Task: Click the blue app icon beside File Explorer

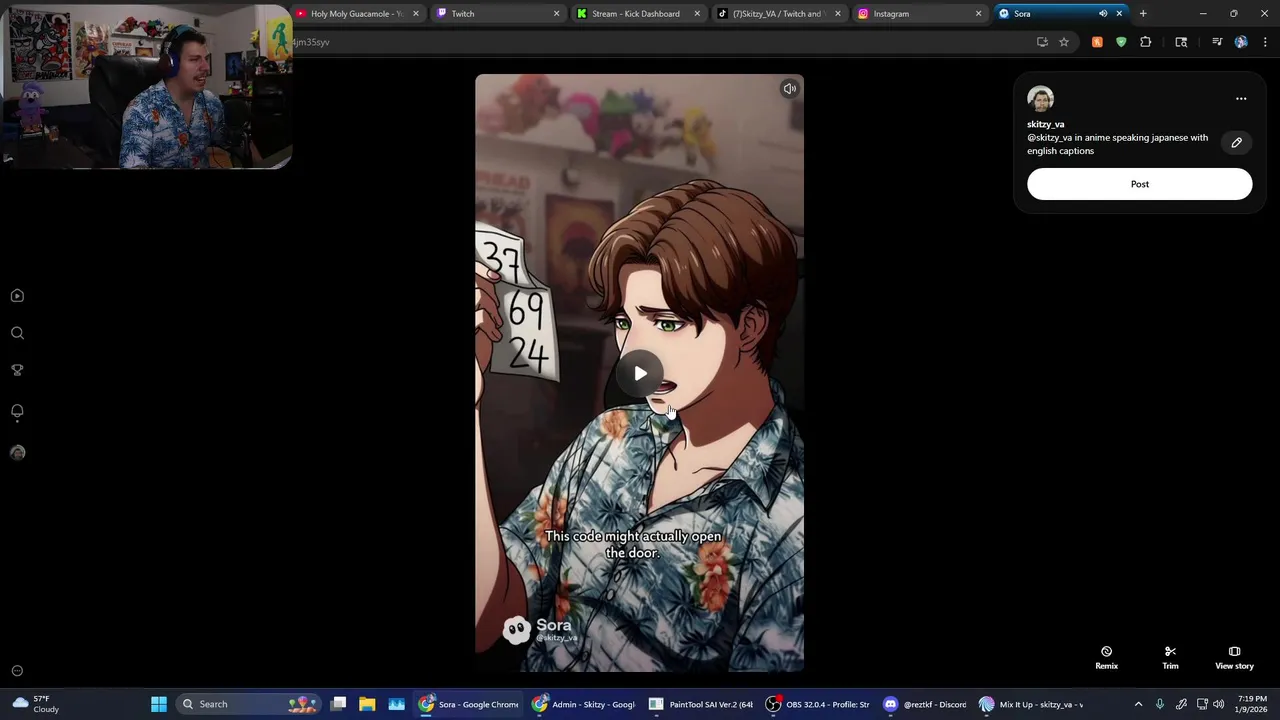Action: (396, 704)
